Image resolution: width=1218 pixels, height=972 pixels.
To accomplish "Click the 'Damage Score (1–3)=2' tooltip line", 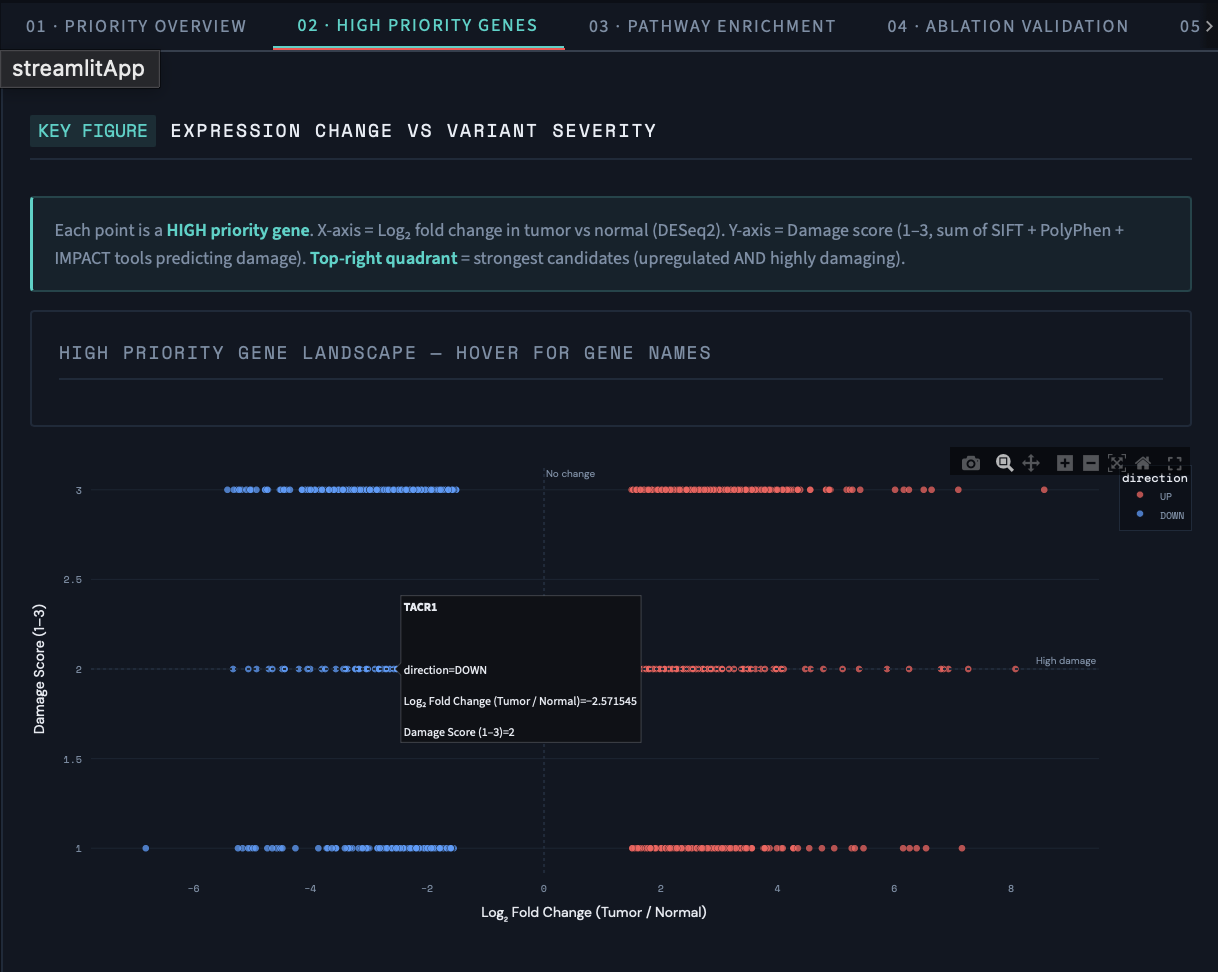I will click(459, 733).
